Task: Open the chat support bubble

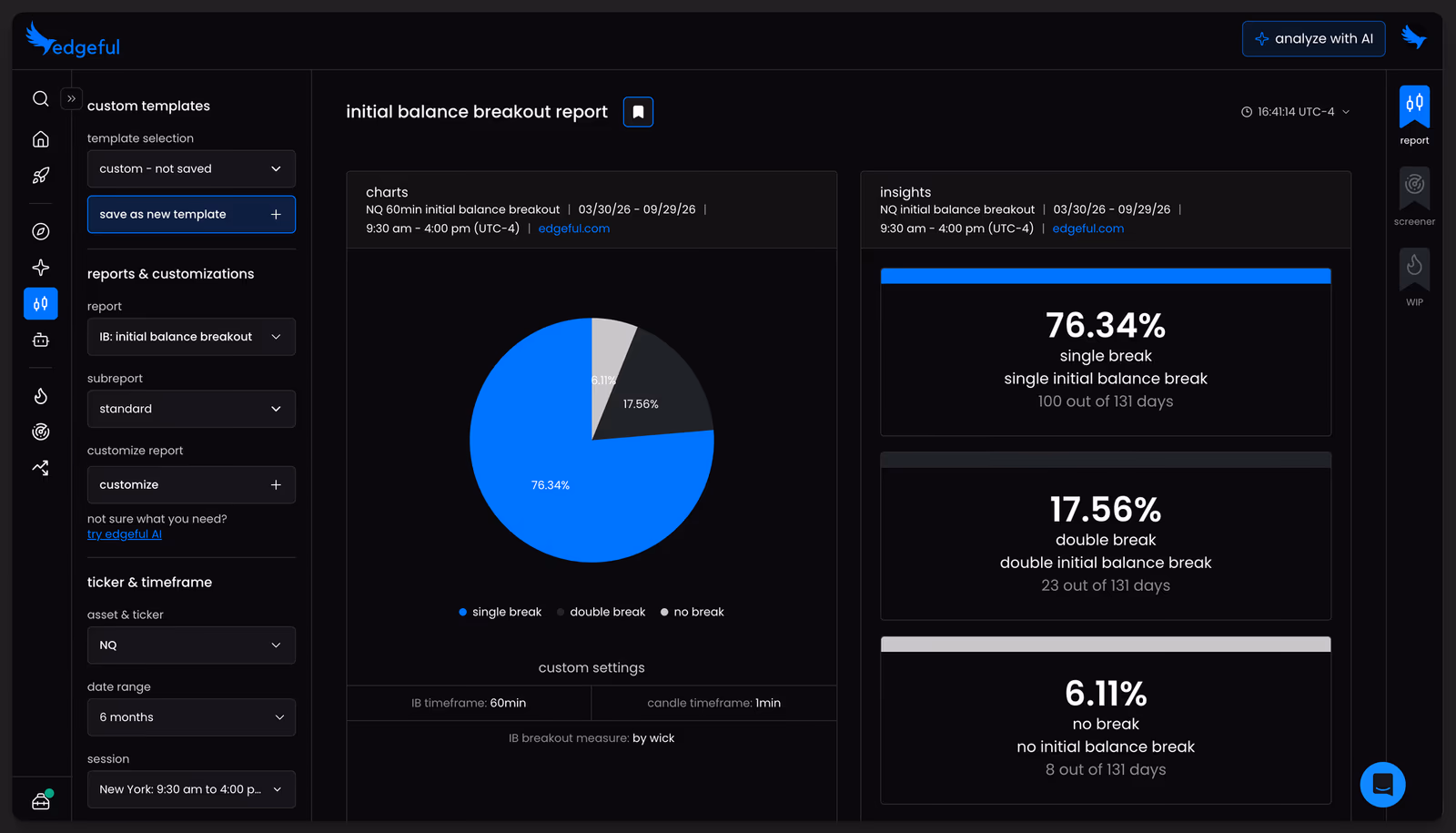Action: (x=1383, y=785)
